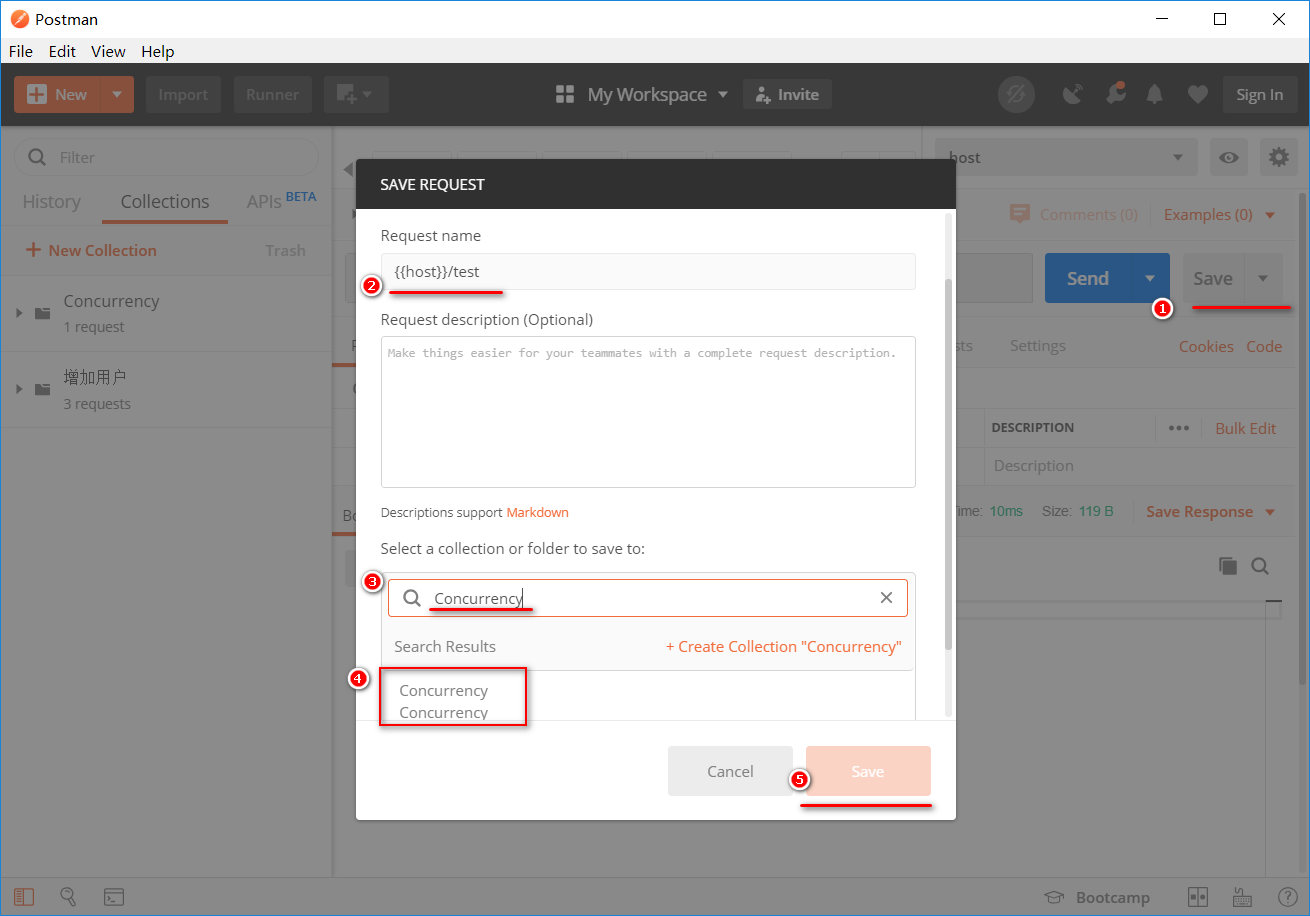The image size is (1310, 916).
Task: Click the collection search field containing Concurrency
Action: [x=648, y=598]
